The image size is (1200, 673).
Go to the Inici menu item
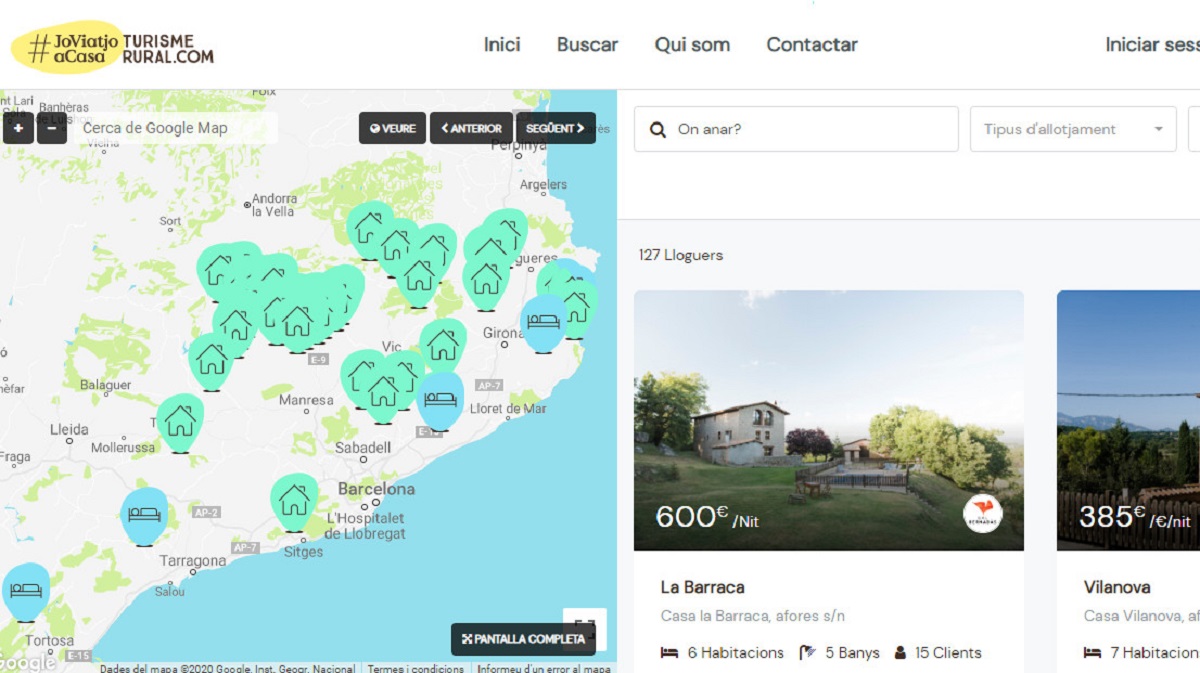502,45
